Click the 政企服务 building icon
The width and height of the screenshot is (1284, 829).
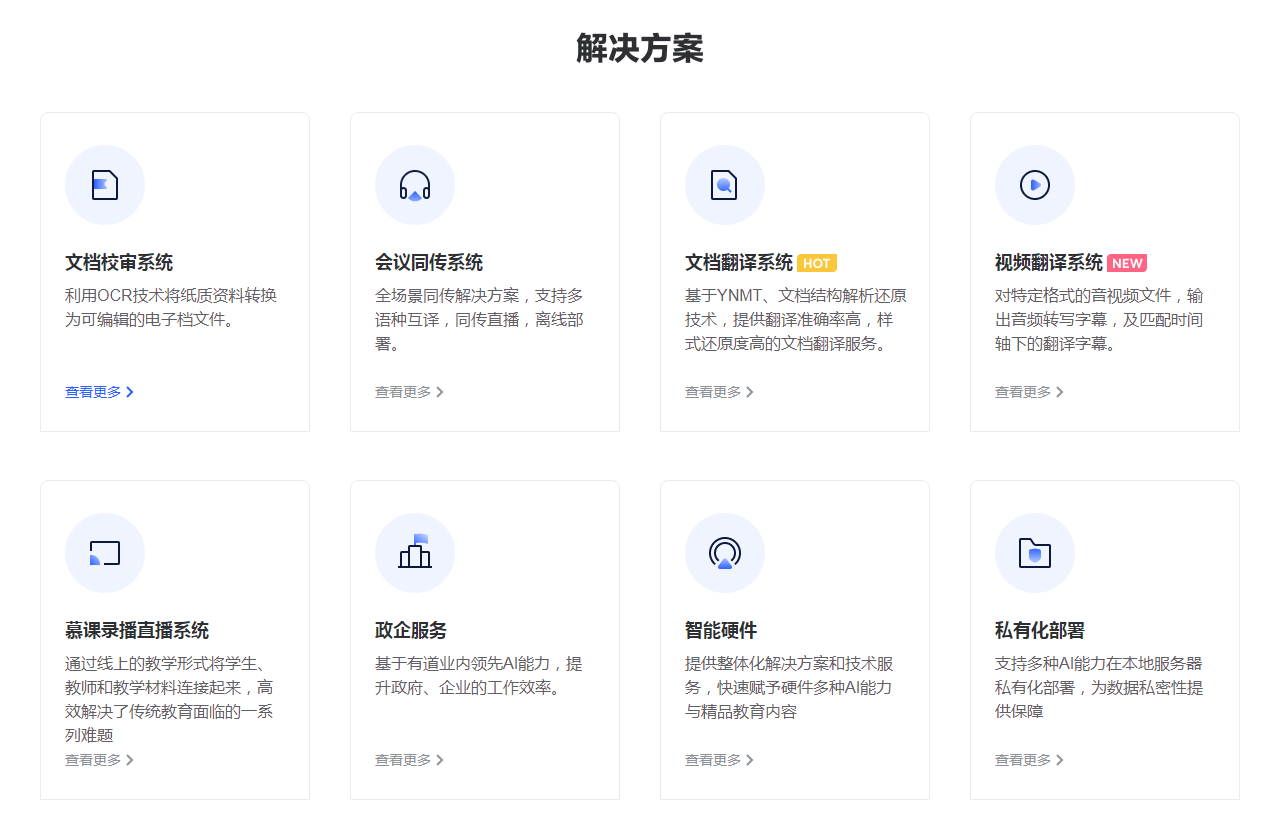tap(415, 553)
